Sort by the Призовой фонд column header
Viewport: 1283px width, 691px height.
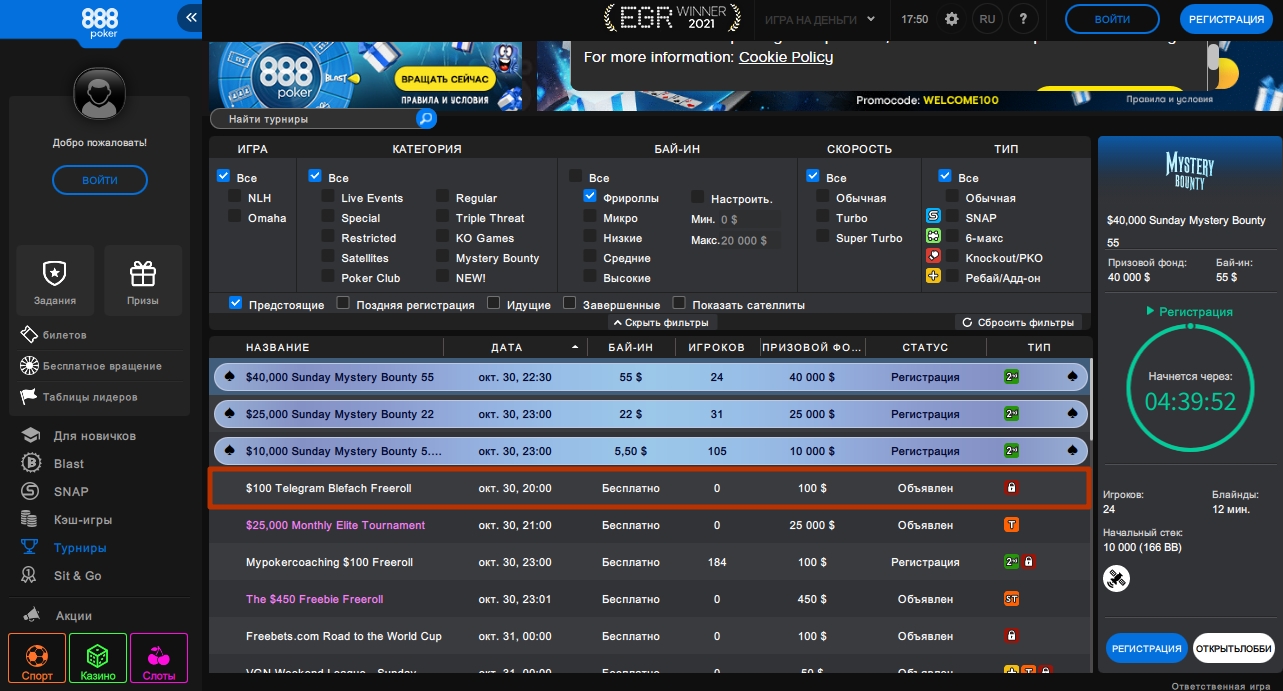click(x=811, y=347)
